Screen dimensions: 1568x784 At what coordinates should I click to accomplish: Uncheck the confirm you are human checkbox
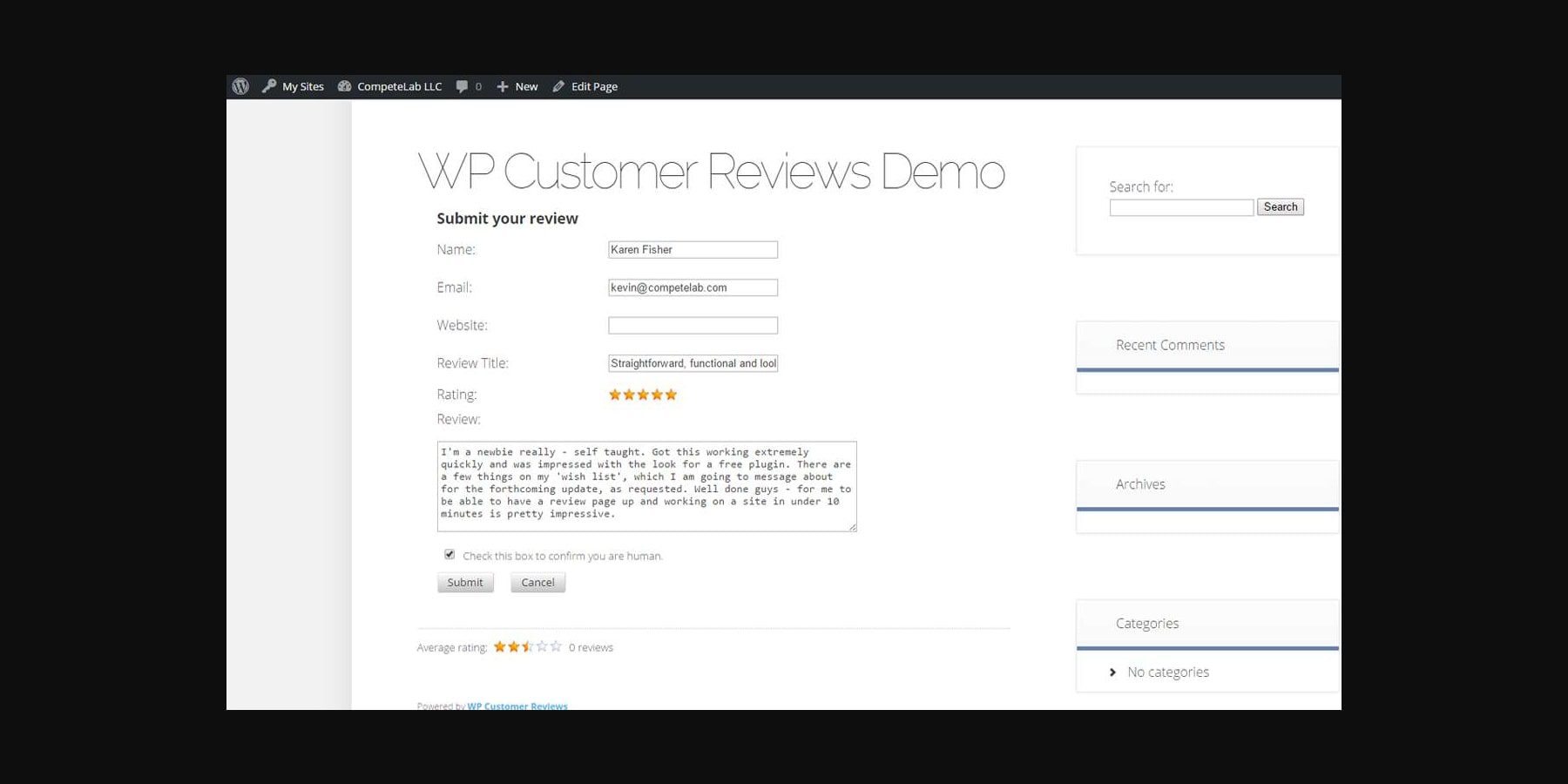click(449, 554)
